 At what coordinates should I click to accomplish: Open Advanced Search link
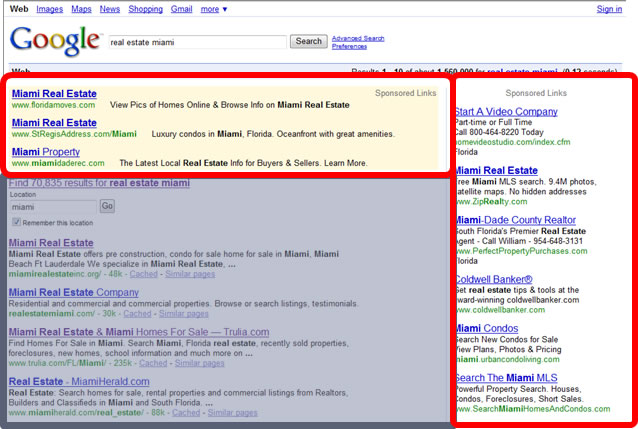pyautogui.click(x=358, y=38)
